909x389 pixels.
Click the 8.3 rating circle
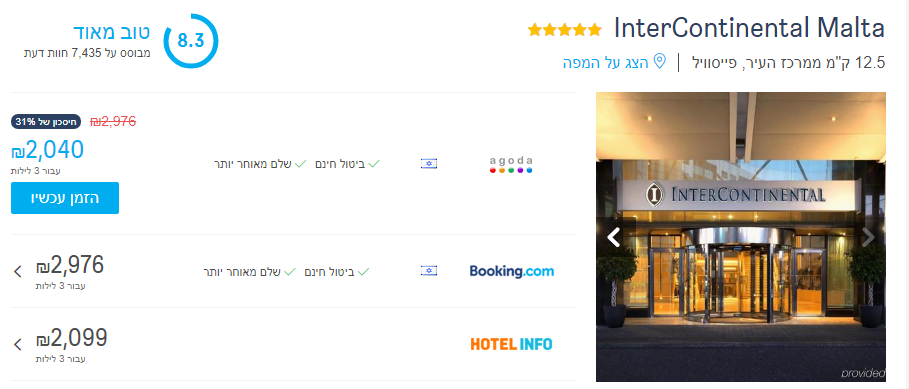[x=191, y=41]
